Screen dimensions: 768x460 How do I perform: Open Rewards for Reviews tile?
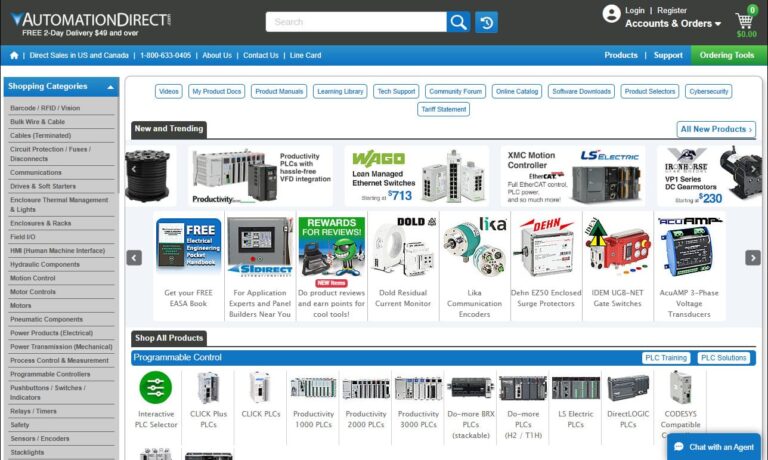(332, 266)
